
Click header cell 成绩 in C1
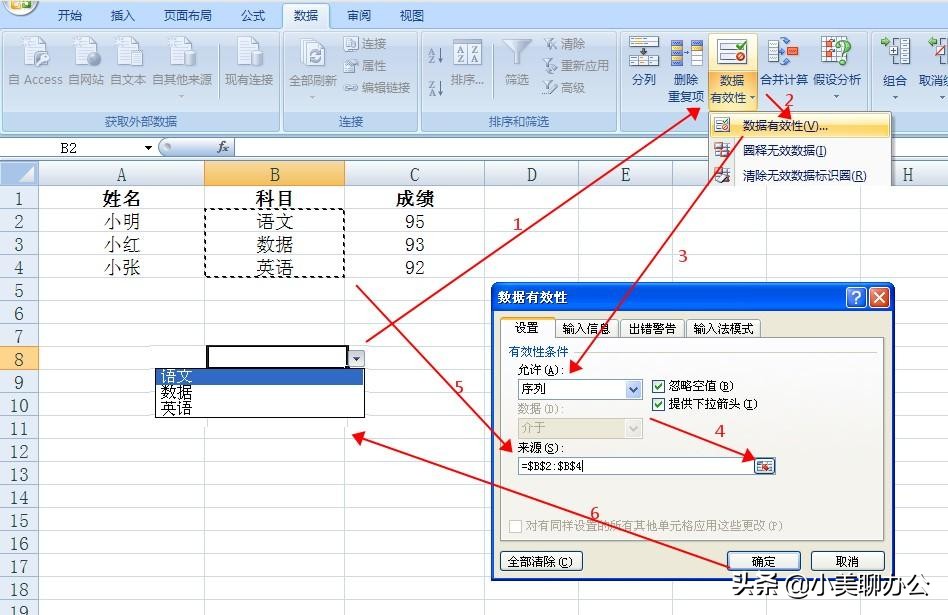415,198
